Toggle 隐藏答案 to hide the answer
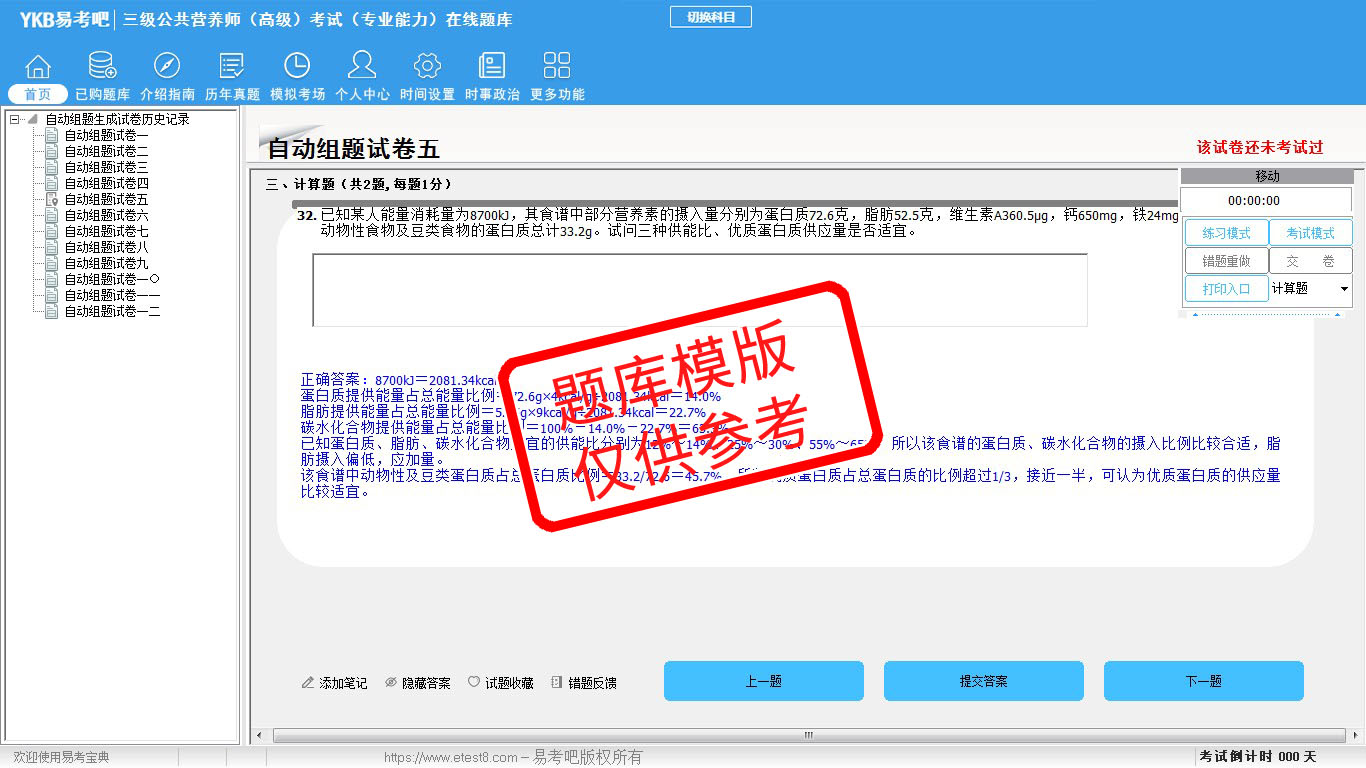This screenshot has width=1366, height=768. [418, 683]
